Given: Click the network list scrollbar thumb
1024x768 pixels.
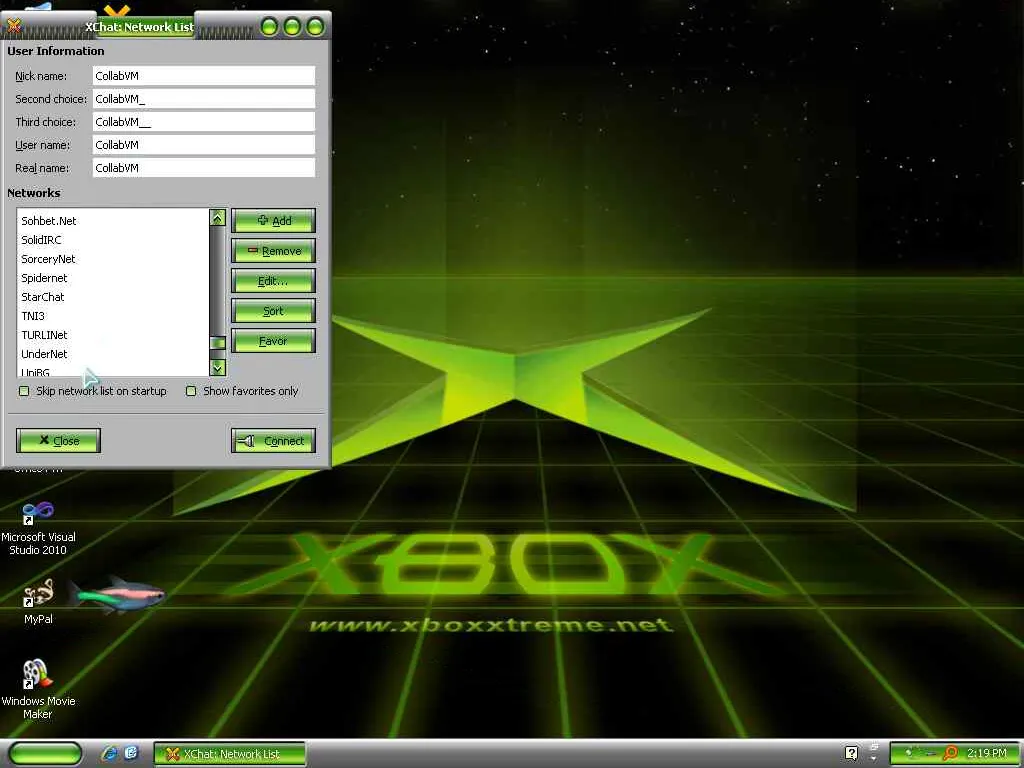Looking at the screenshot, I should coord(217,343).
